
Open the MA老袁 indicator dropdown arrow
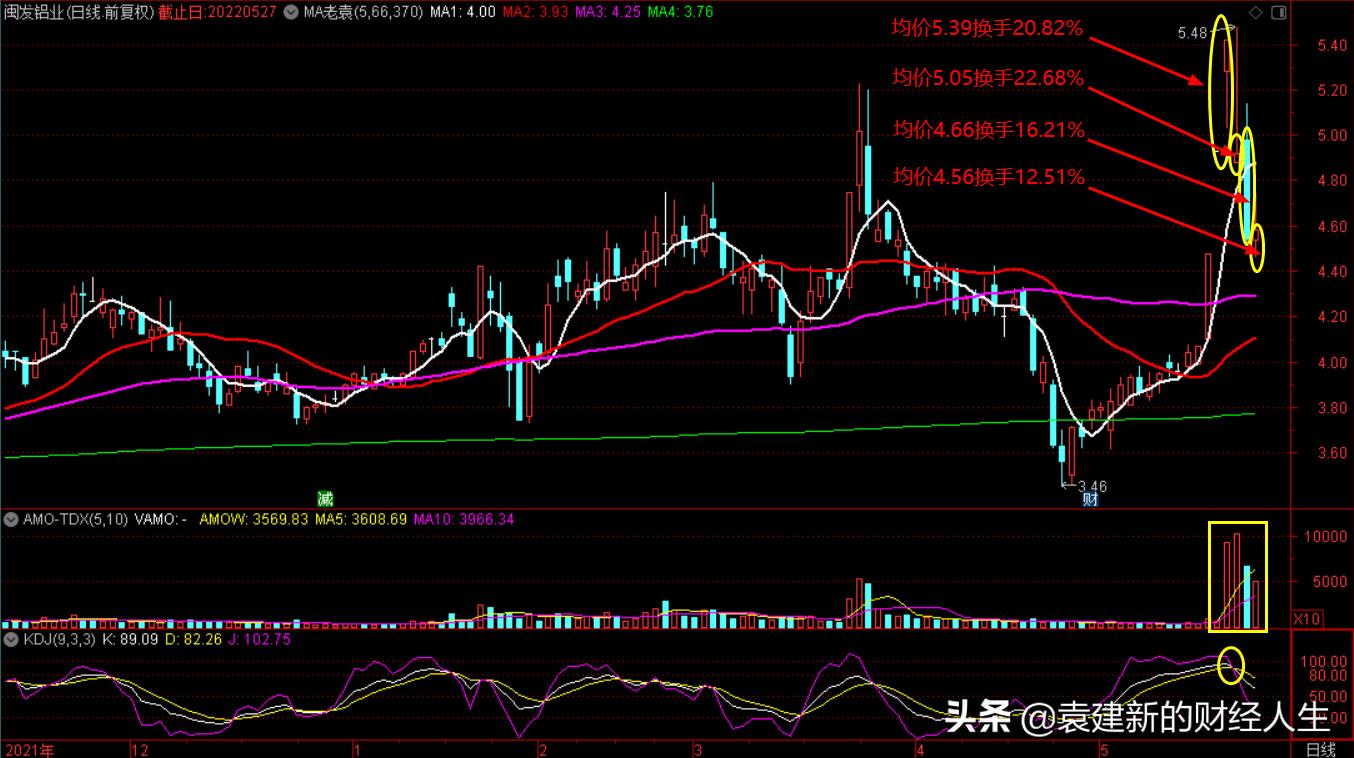tap(289, 14)
